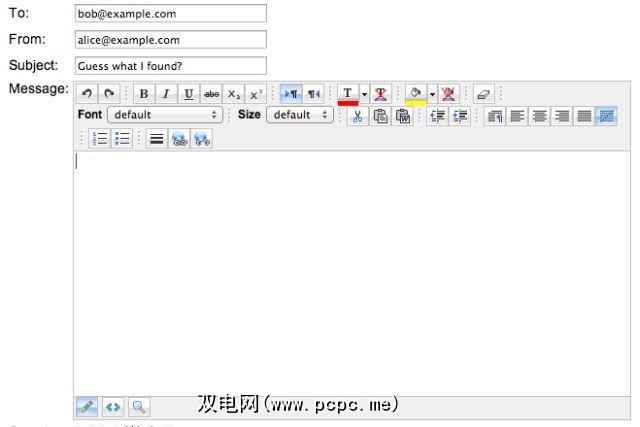Click the From email field
The image size is (640, 427).
coord(171,40)
